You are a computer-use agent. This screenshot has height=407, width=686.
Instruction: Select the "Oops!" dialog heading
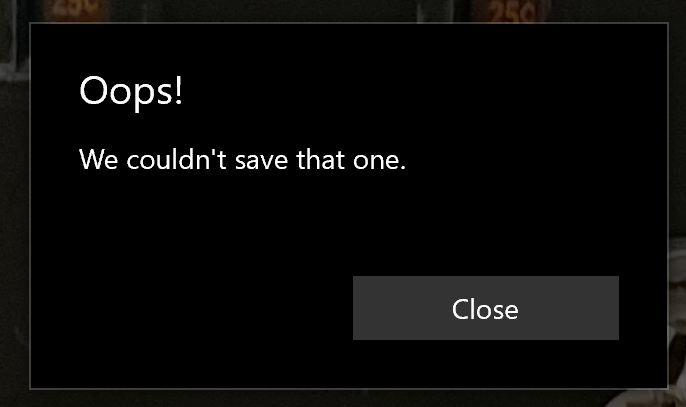(130, 91)
